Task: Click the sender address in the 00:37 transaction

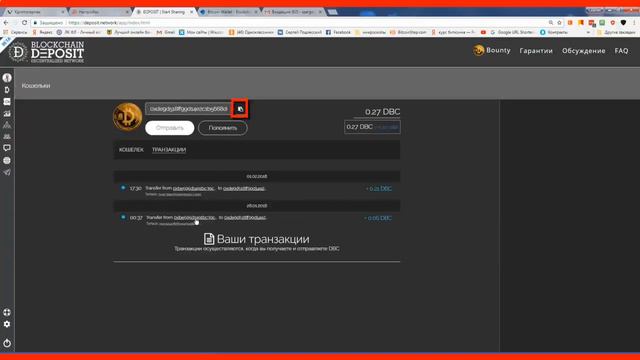Action: coord(195,218)
